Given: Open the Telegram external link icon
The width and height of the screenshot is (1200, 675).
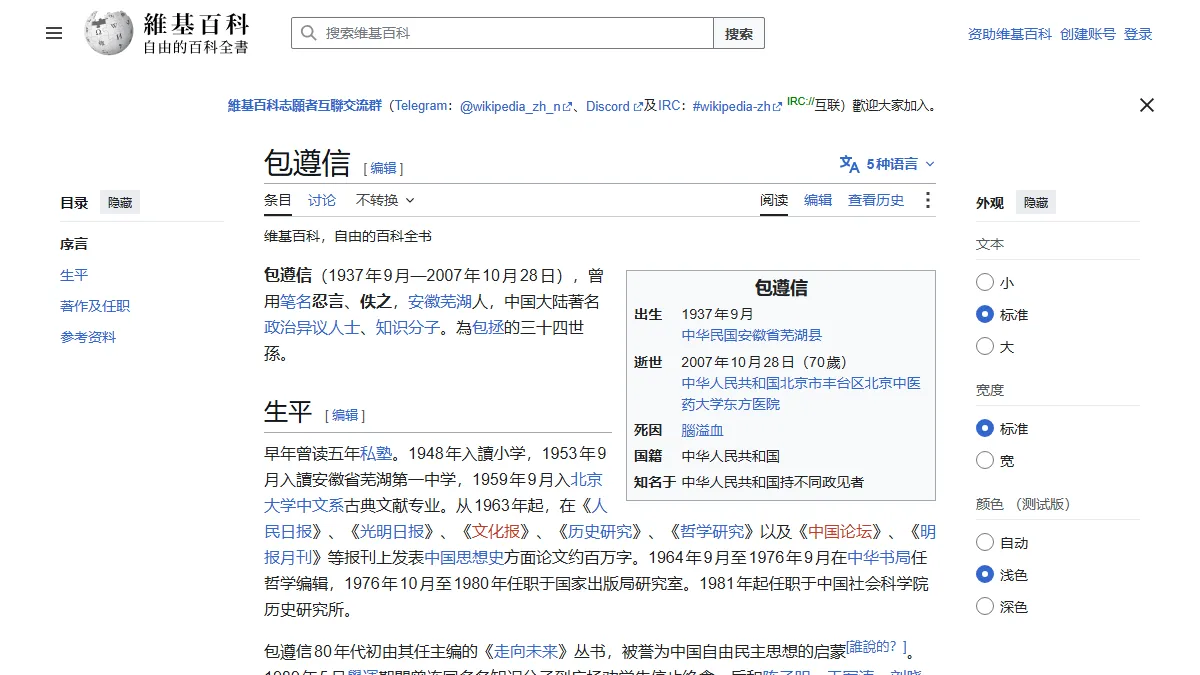Looking at the screenshot, I should pos(568,107).
